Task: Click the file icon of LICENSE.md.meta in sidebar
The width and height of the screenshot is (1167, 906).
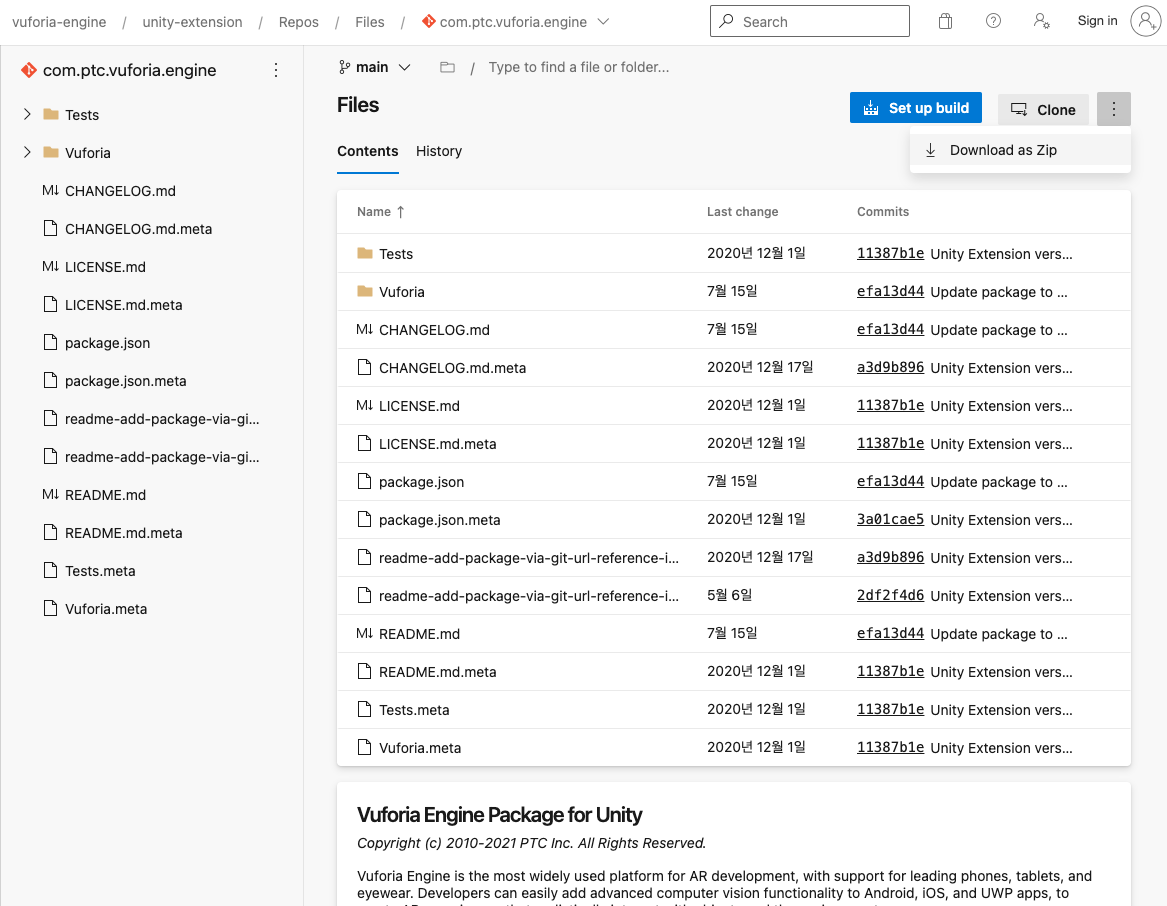Action: [x=51, y=304]
